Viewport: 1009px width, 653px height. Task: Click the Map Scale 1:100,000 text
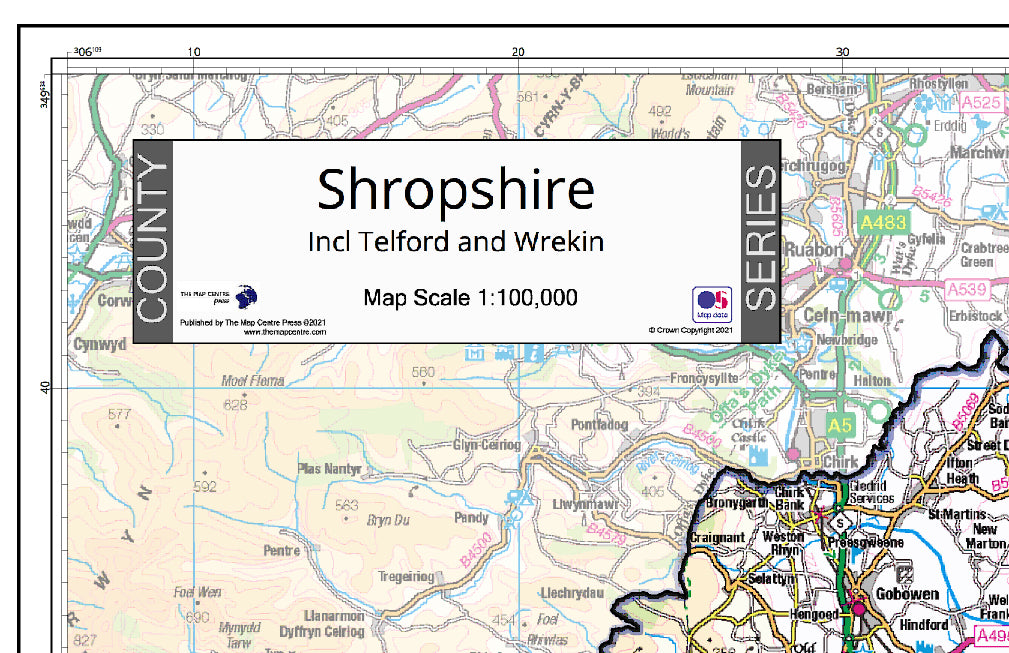470,298
